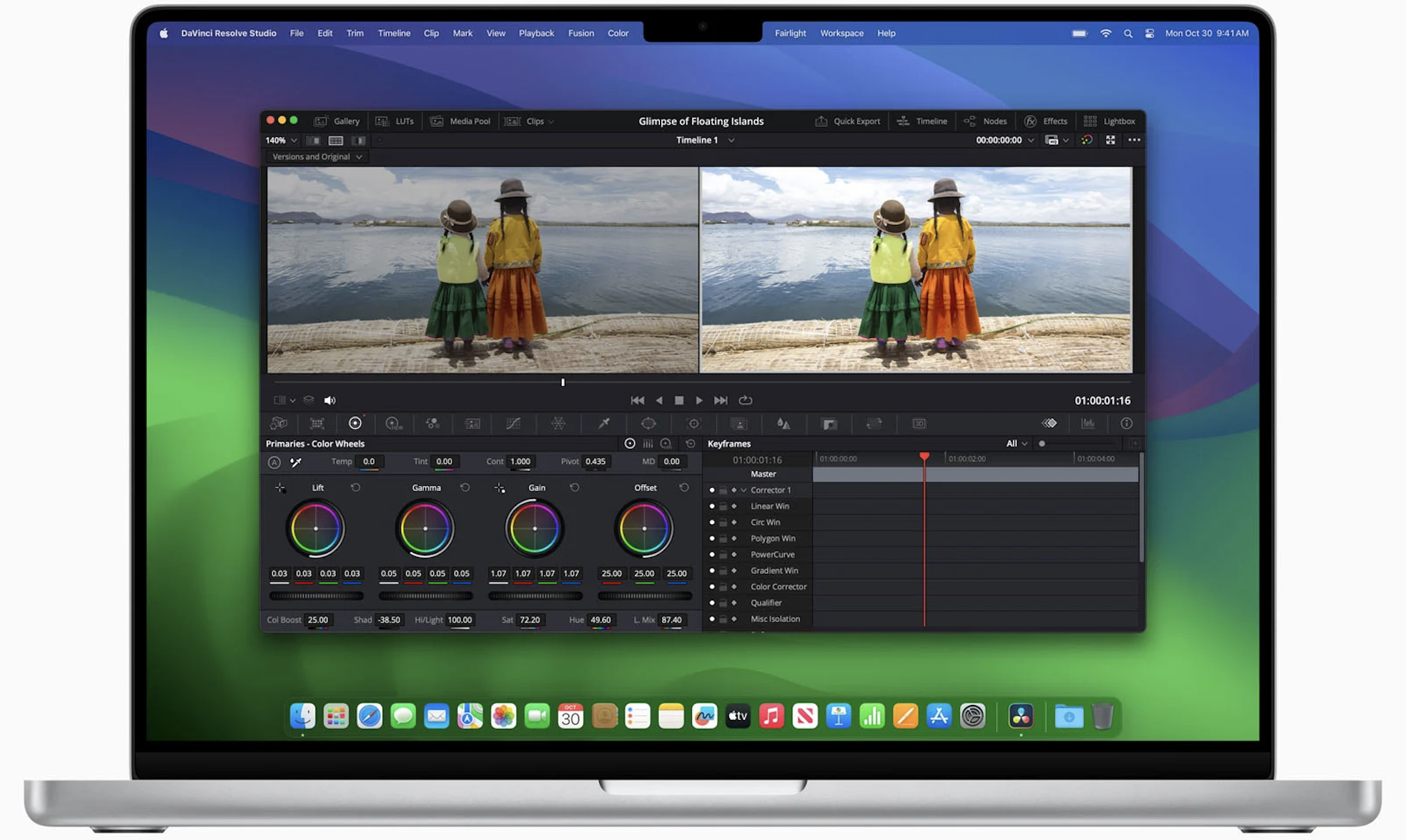Toggle keyframing dot for Corrector 1
The width and height of the screenshot is (1406, 840).
[x=711, y=490]
